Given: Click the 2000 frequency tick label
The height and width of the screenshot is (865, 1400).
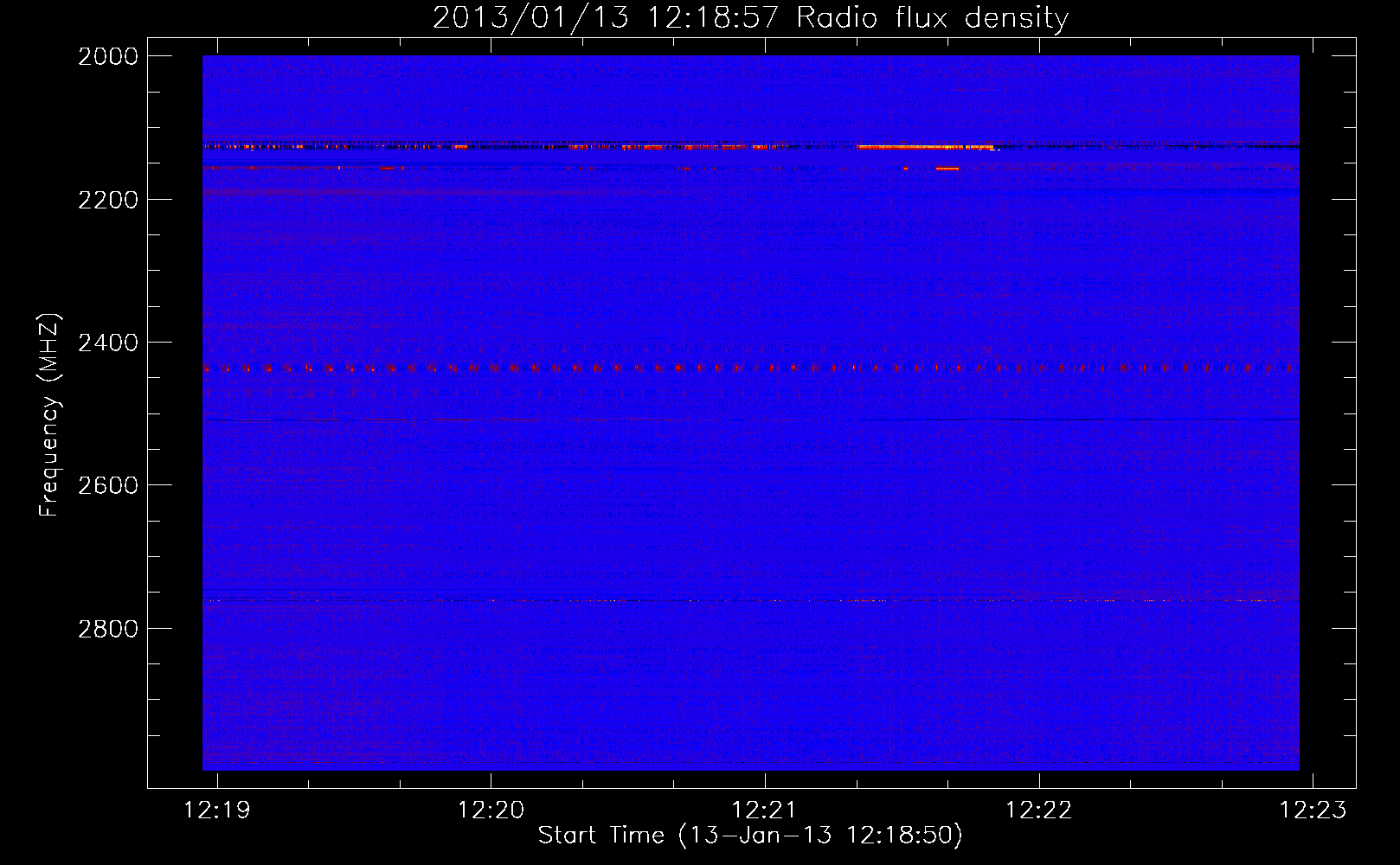Looking at the screenshot, I should 108,56.
